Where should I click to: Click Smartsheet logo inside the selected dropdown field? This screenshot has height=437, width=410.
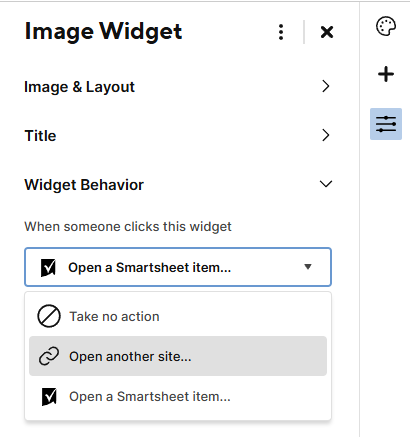coord(48,268)
